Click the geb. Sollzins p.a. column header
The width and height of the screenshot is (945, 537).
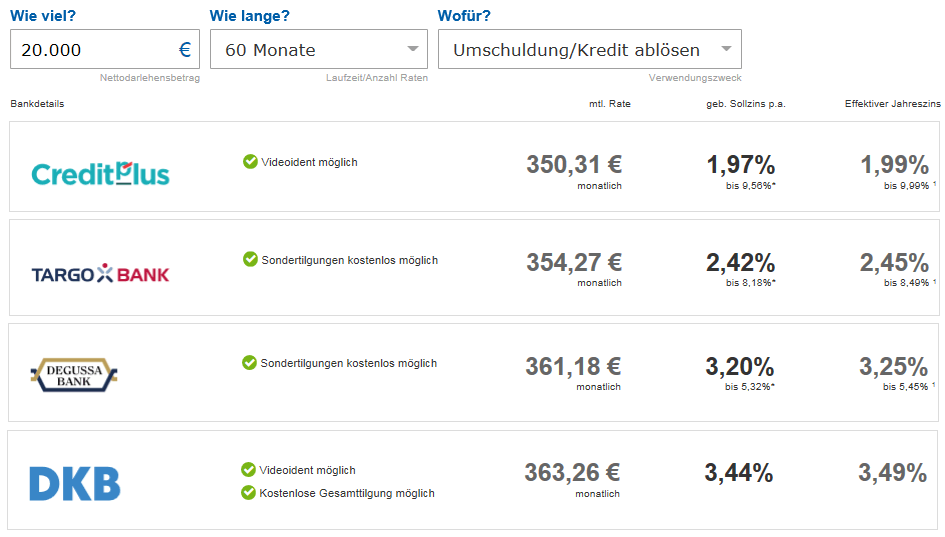[x=746, y=104]
